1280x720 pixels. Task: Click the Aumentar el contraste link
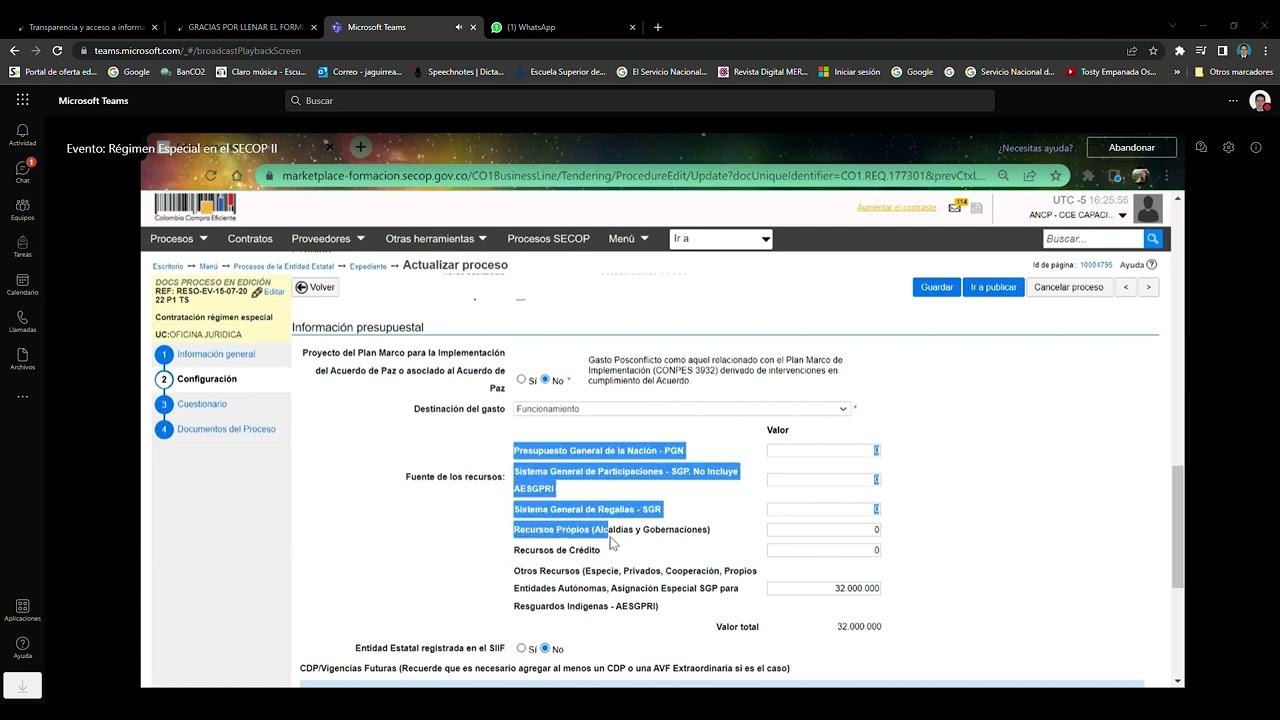(897, 208)
